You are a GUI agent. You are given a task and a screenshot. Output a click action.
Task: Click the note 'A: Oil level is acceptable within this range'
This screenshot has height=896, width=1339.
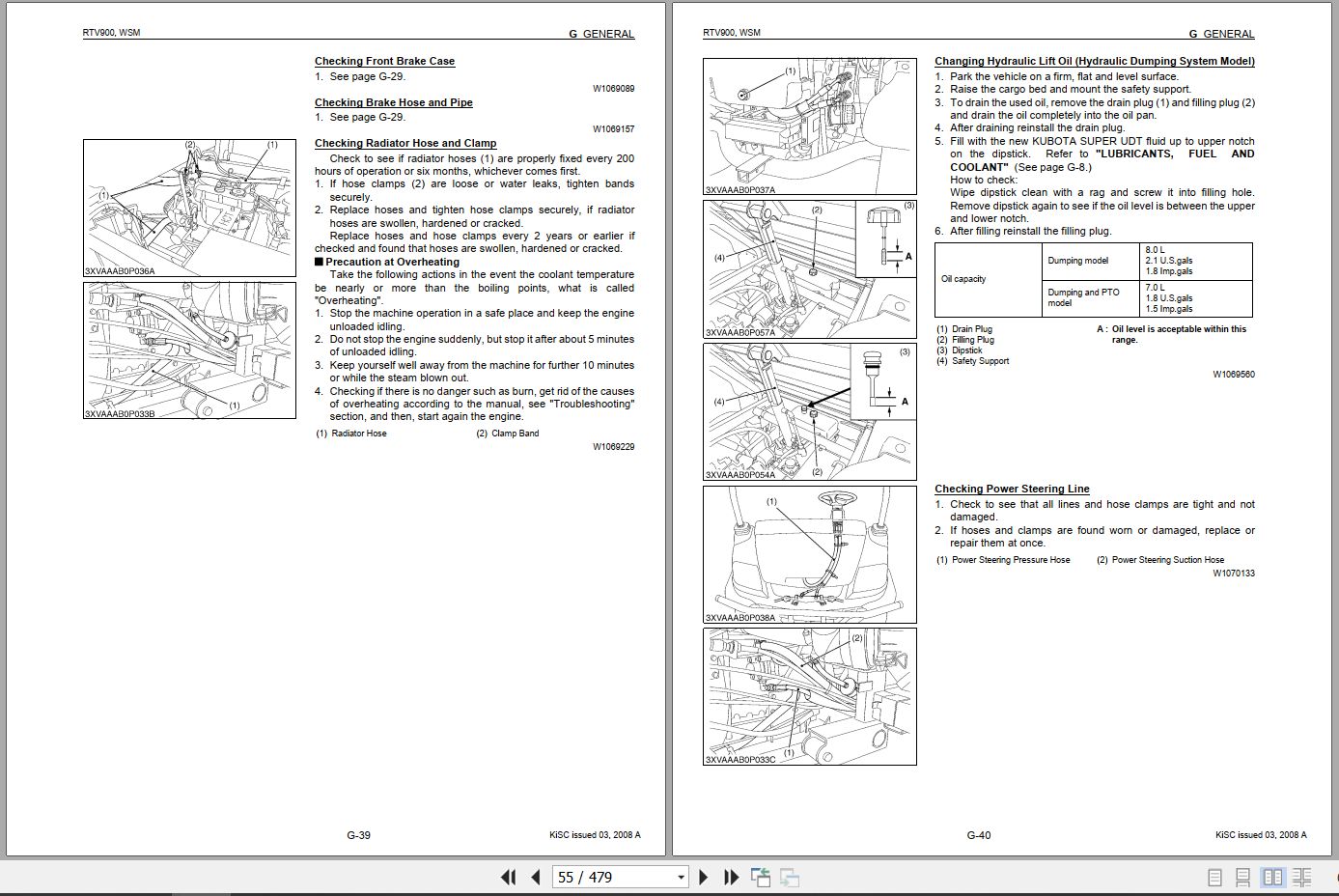tap(1172, 334)
